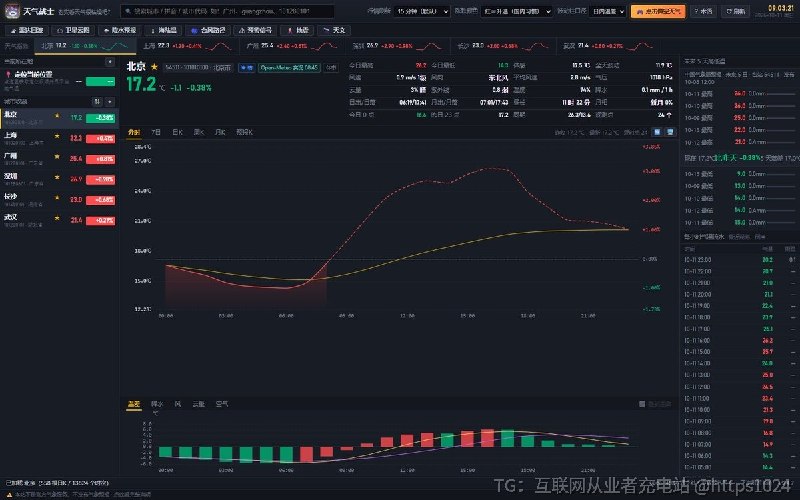The width and height of the screenshot is (800, 500).
Task: Click the sort button in the city list header
Action: (97, 102)
